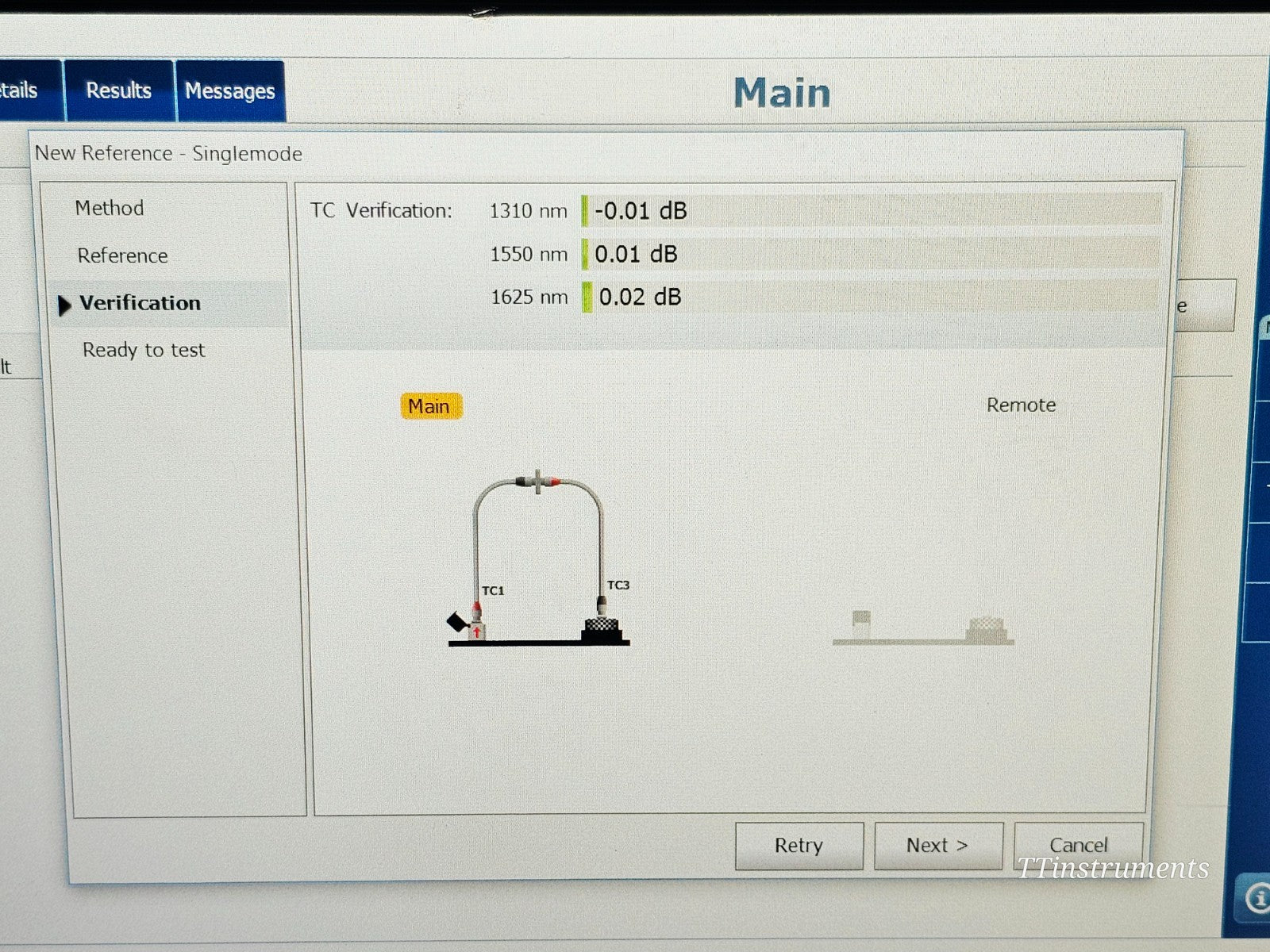The image size is (1270, 952).
Task: Click the Main screen title
Action: tap(782, 93)
